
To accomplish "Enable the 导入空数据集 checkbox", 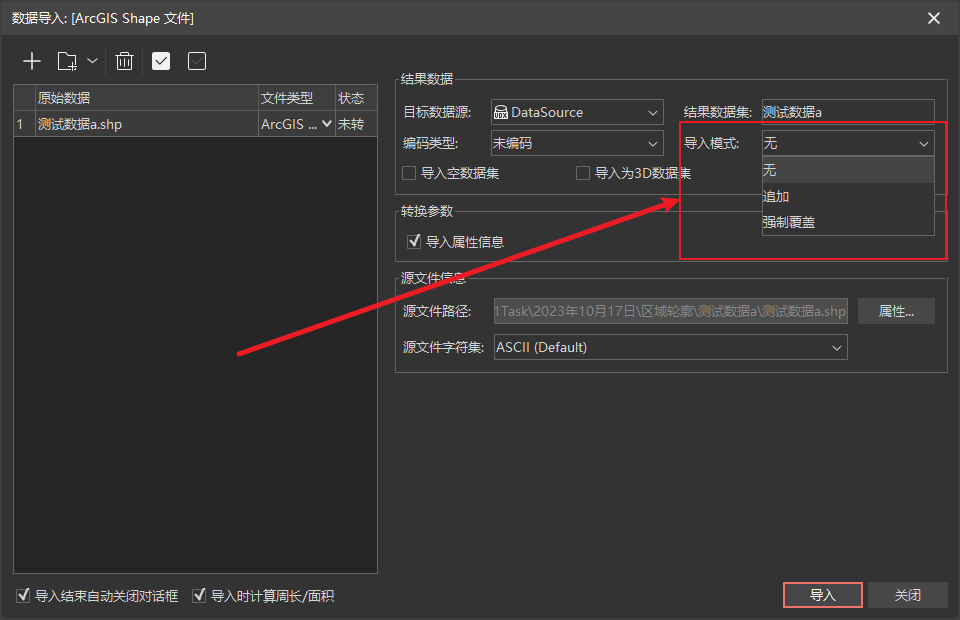I will [409, 173].
